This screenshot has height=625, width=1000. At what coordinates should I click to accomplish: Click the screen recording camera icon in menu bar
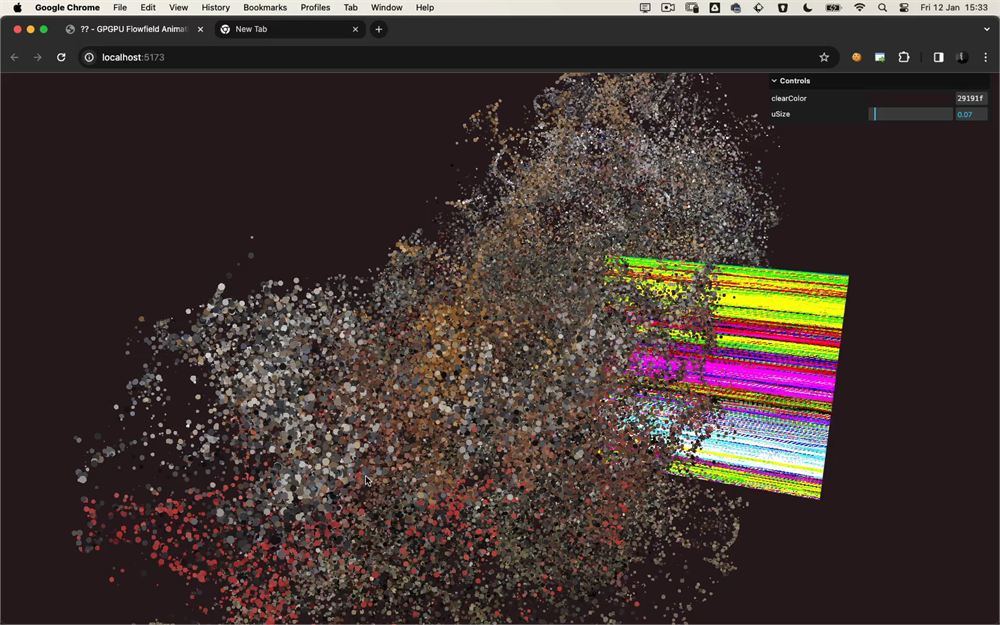coord(668,8)
